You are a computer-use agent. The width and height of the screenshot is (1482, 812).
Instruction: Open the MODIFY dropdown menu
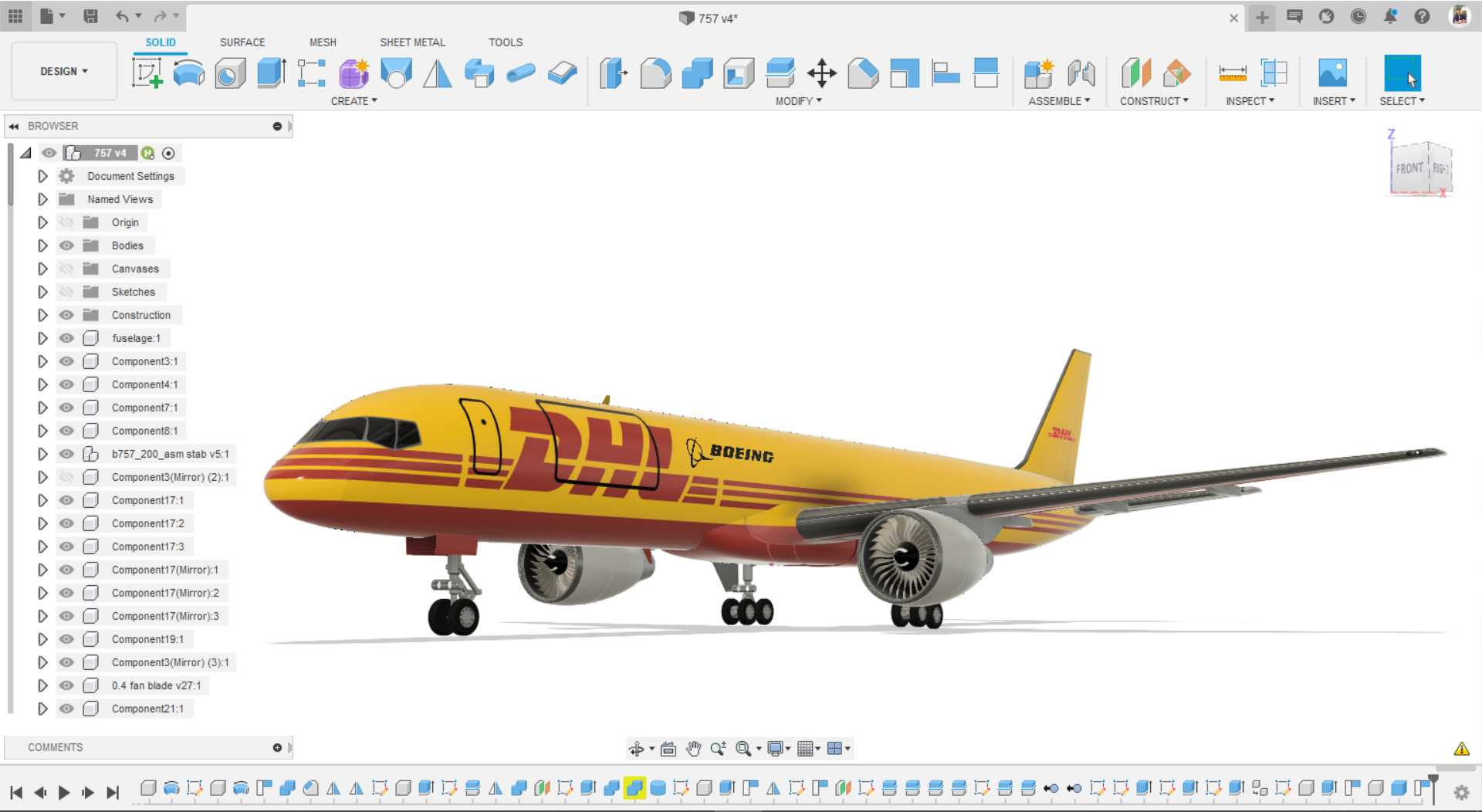pyautogui.click(x=799, y=101)
